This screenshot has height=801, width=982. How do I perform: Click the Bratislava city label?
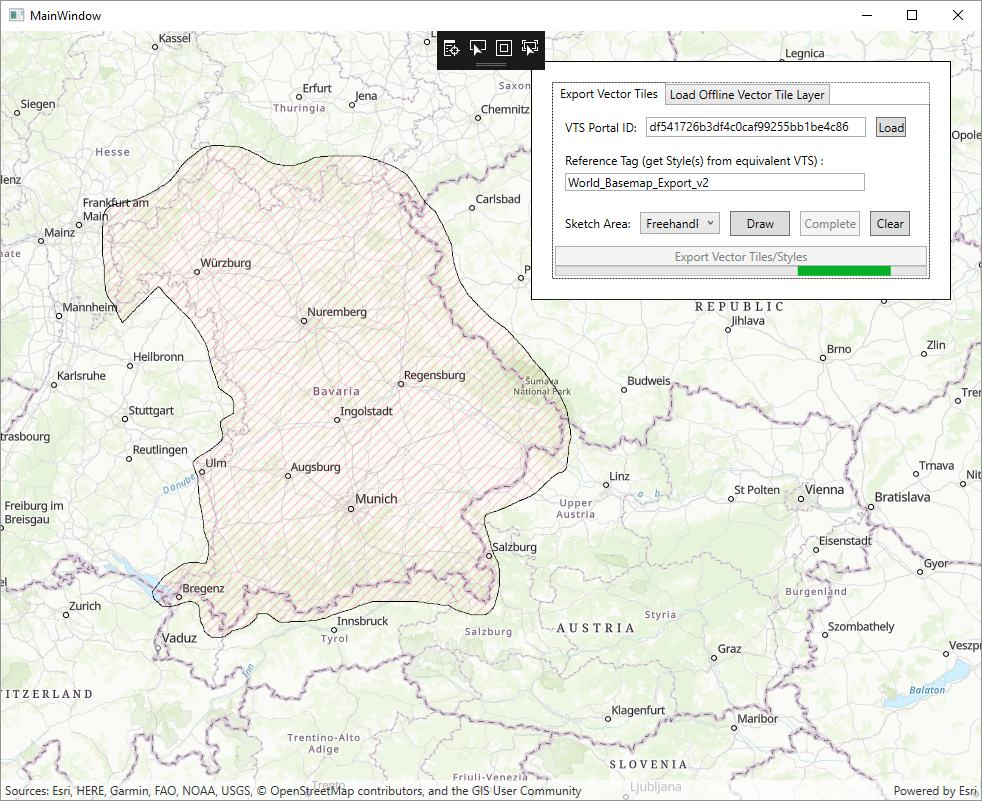(902, 497)
